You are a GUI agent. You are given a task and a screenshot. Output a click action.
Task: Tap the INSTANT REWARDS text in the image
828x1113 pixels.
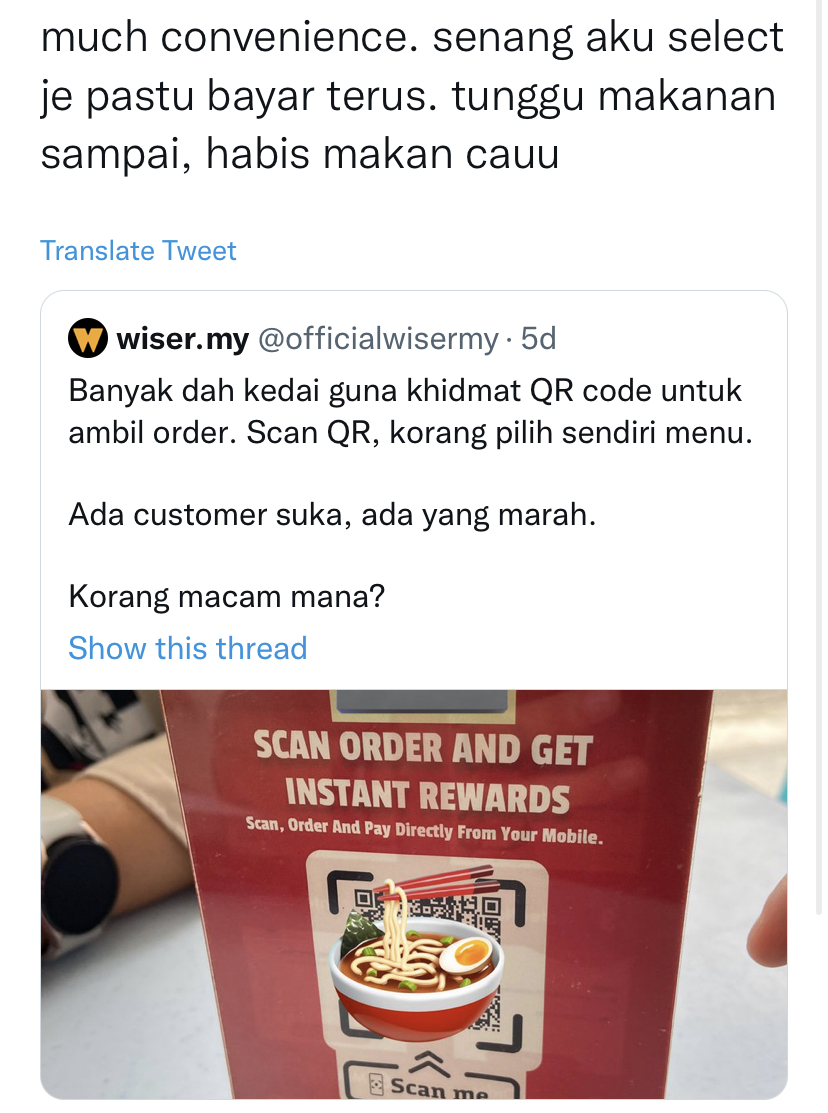pyautogui.click(x=427, y=796)
